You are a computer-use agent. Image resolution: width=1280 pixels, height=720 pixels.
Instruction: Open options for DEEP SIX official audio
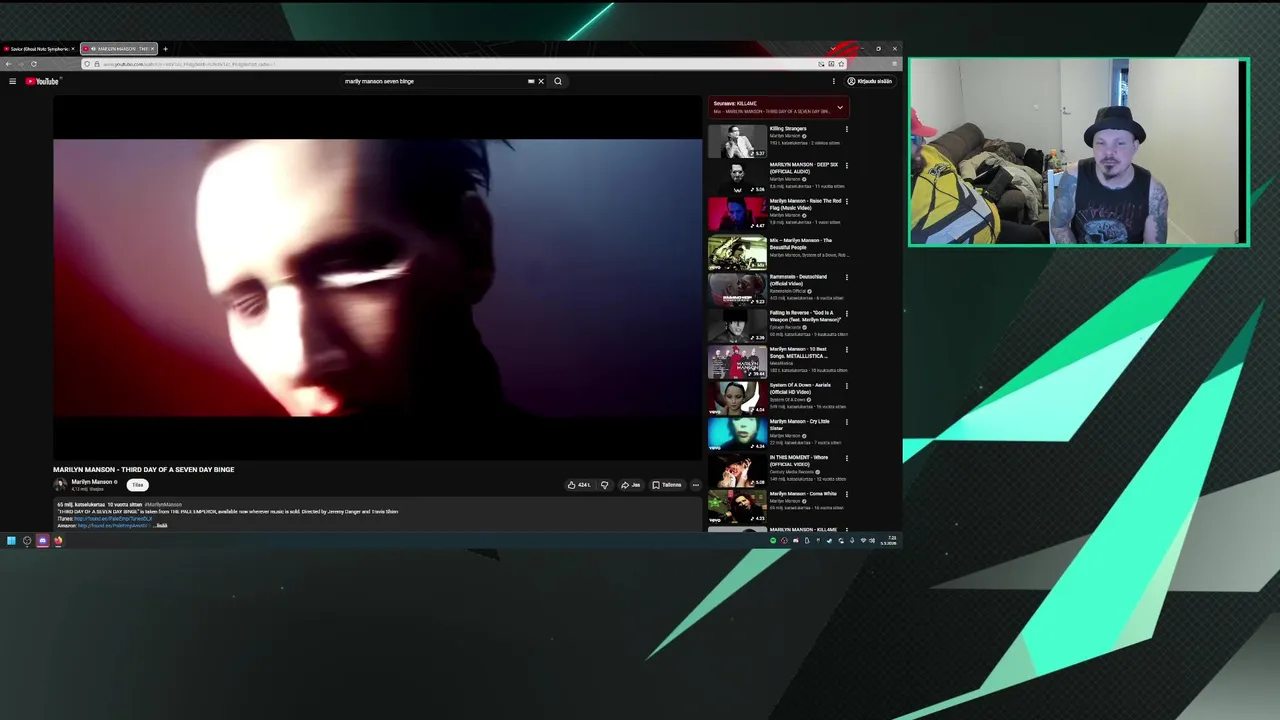click(847, 165)
